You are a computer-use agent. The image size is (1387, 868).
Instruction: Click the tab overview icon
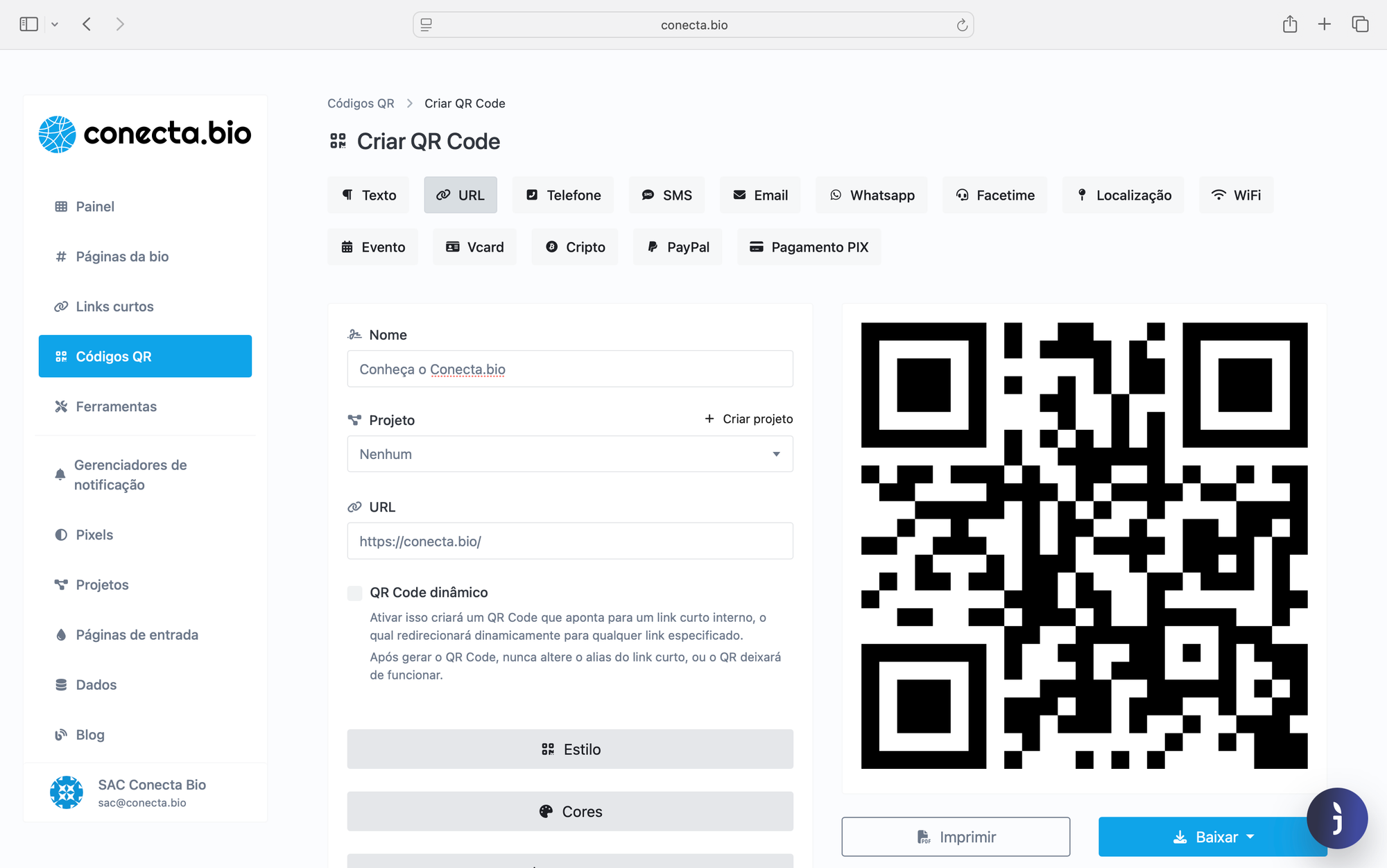(1360, 24)
